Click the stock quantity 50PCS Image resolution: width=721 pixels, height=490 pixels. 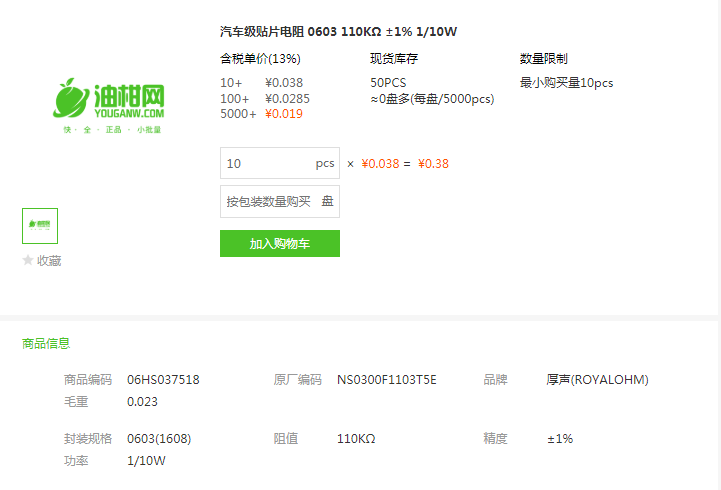(388, 83)
